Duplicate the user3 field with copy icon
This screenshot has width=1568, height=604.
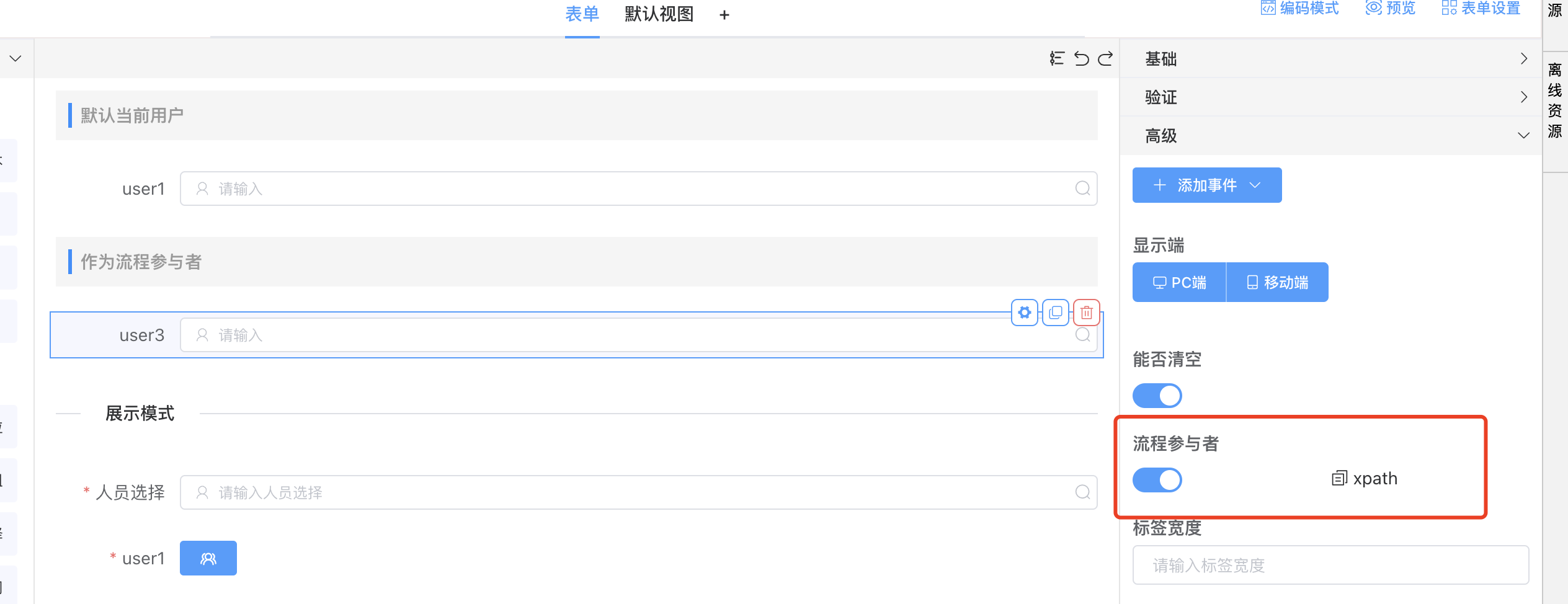pos(1055,313)
